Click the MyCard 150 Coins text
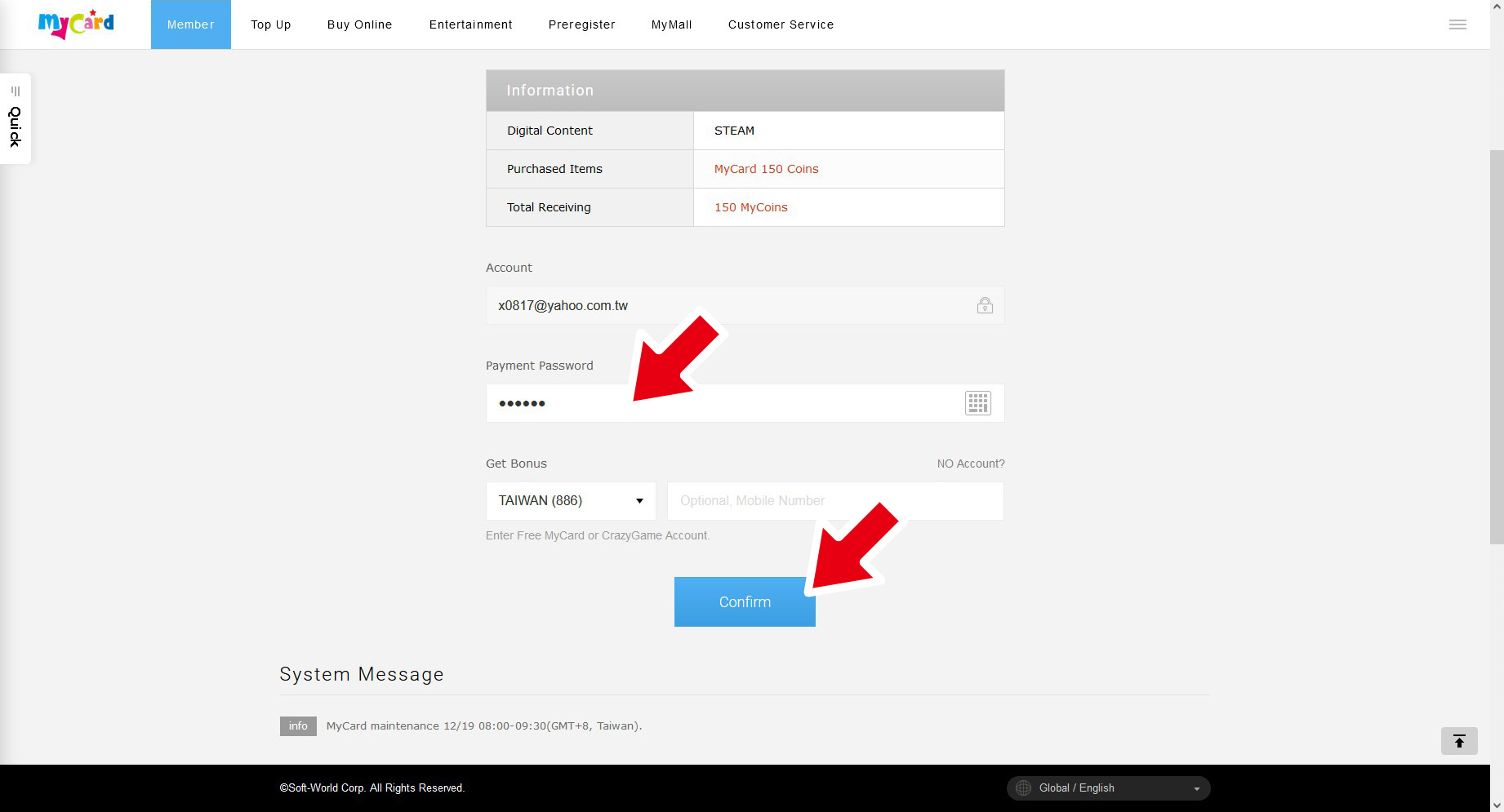This screenshot has width=1504, height=812. 767,169
